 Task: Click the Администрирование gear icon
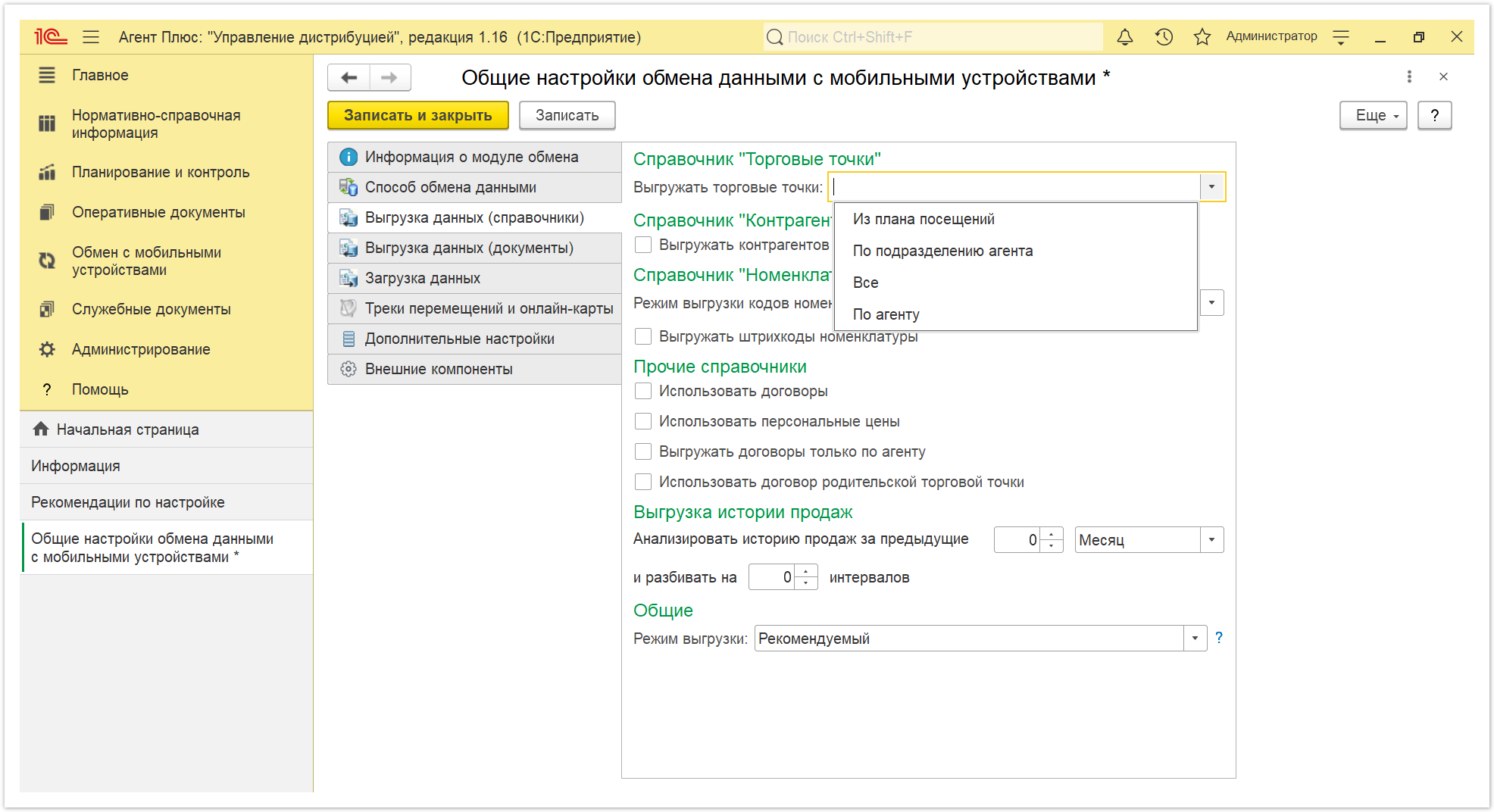[47, 349]
